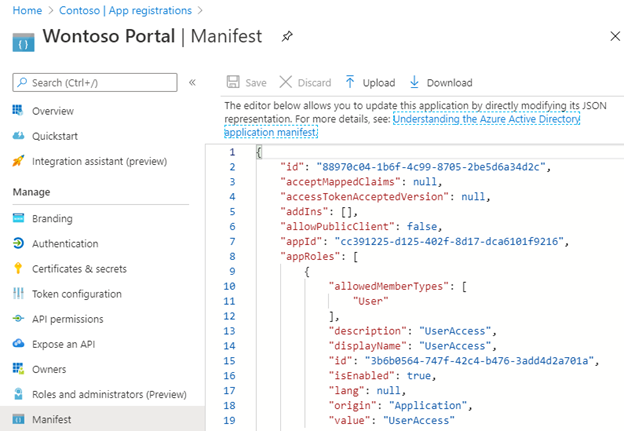Click the Quickstart cloud icon
Viewport: 624px width, 431px height.
coord(18,136)
